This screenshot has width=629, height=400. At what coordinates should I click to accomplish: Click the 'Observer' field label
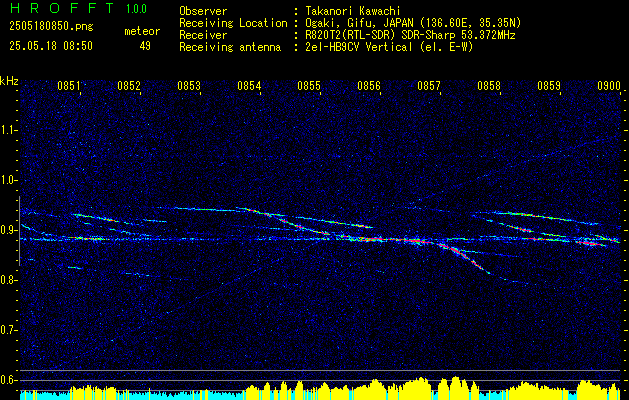[x=203, y=11]
